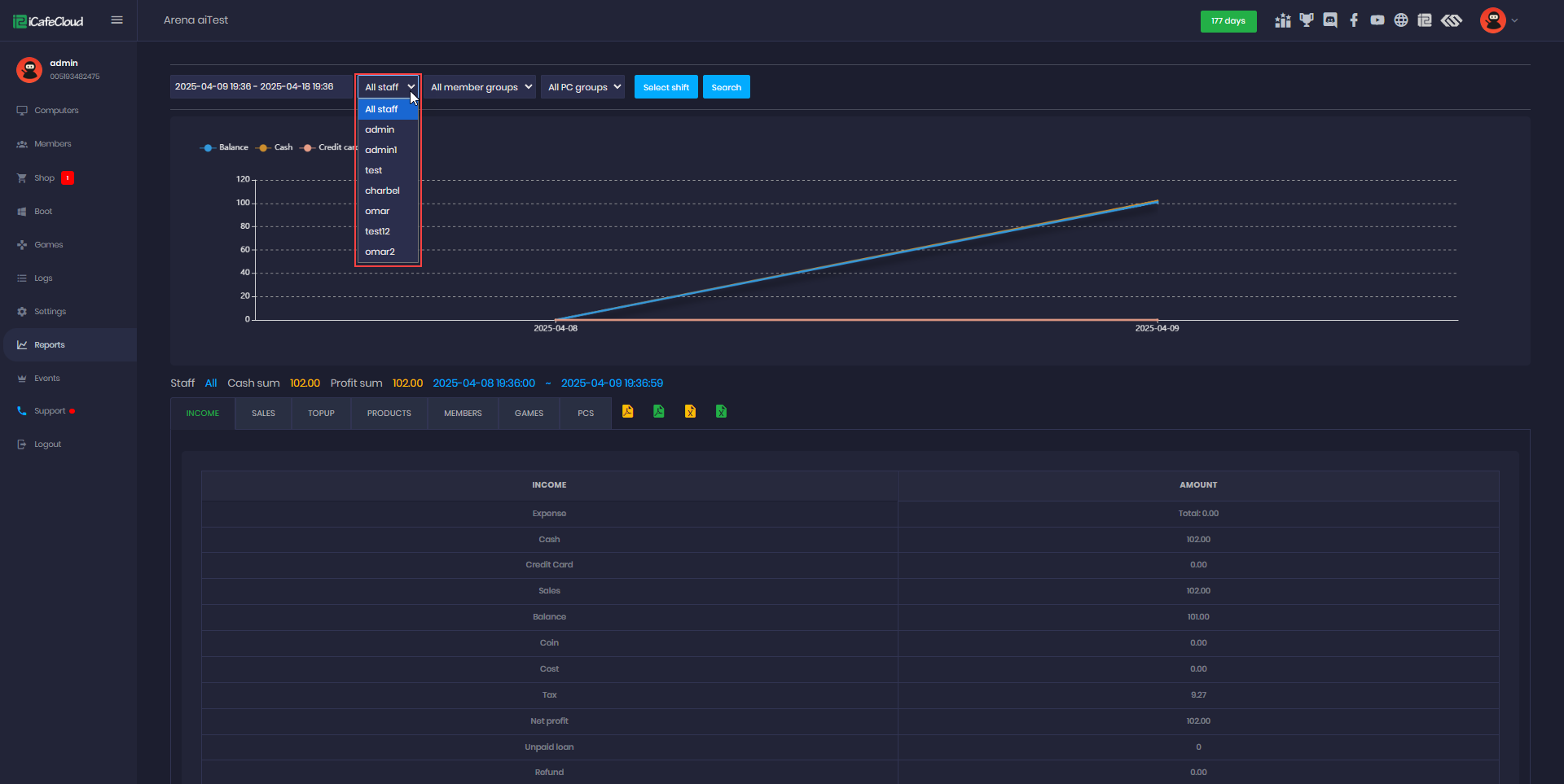
Task: Open the Facebook icon link
Action: (1354, 20)
